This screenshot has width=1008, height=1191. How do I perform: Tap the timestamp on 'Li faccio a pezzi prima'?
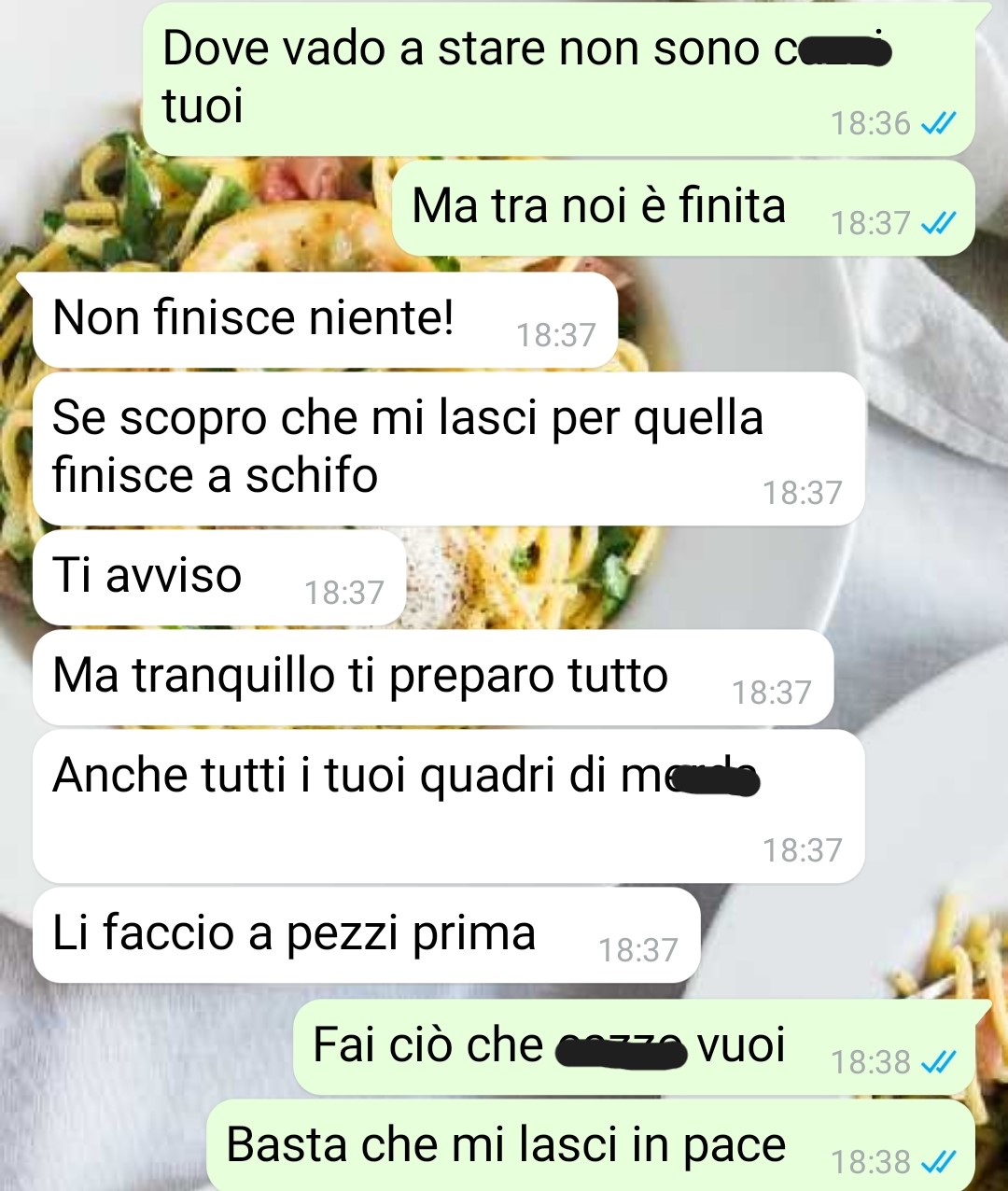638,950
